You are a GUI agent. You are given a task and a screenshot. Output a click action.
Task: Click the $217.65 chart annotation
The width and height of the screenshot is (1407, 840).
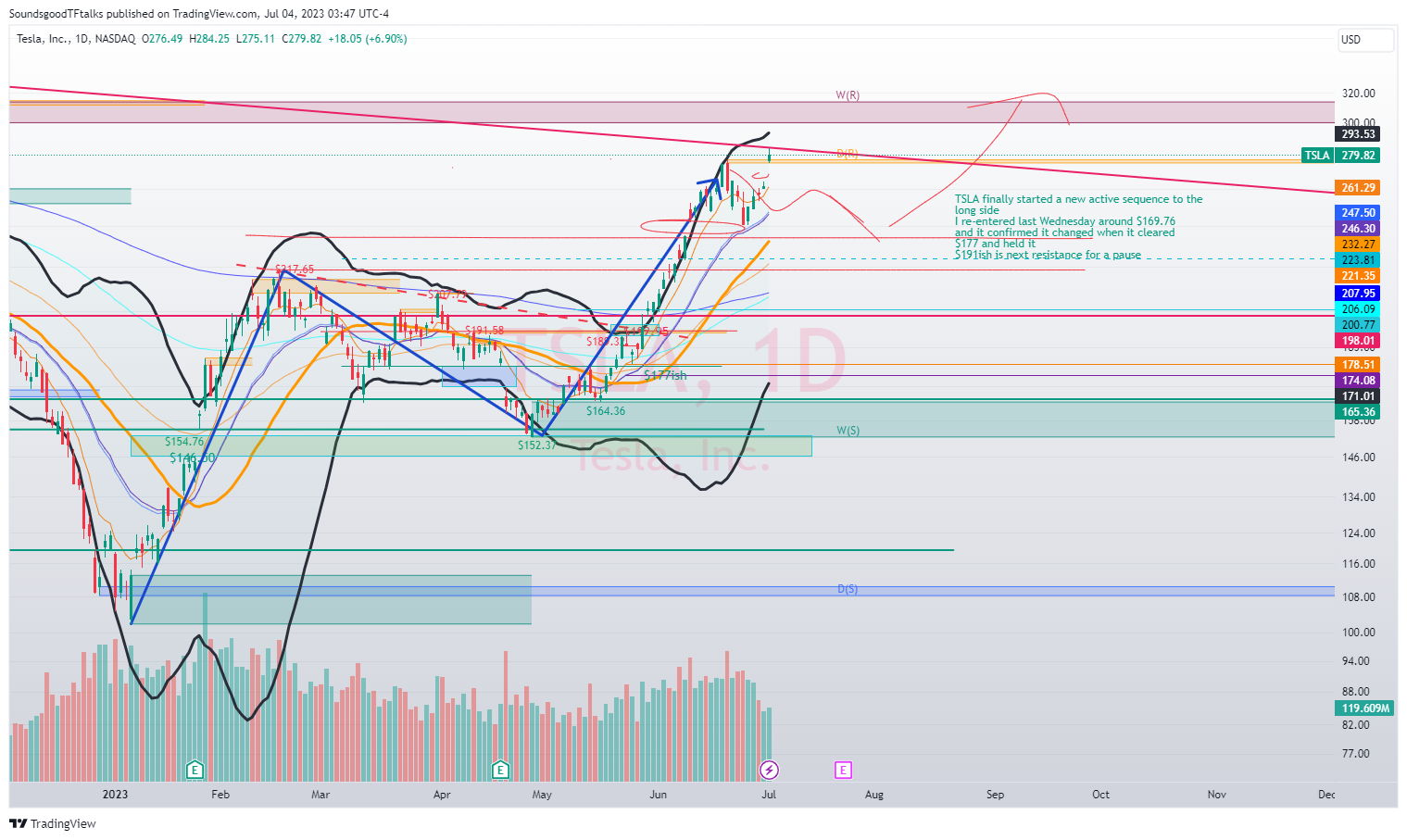295,270
